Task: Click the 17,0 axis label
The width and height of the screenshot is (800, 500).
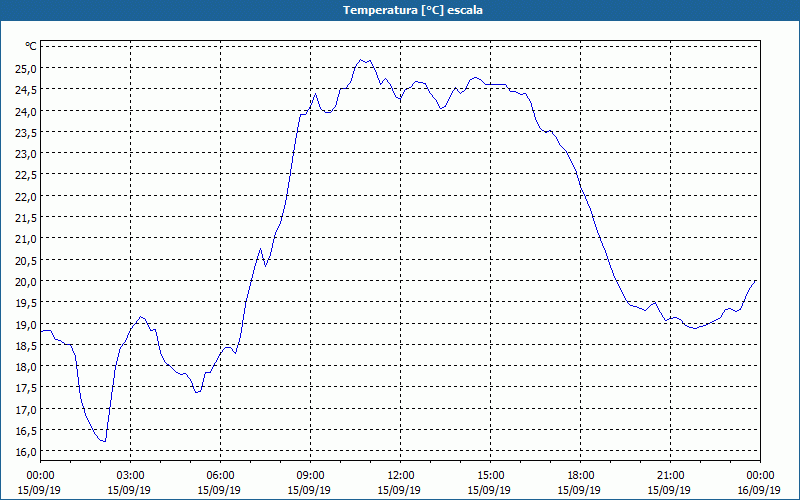Action: (x=26, y=410)
